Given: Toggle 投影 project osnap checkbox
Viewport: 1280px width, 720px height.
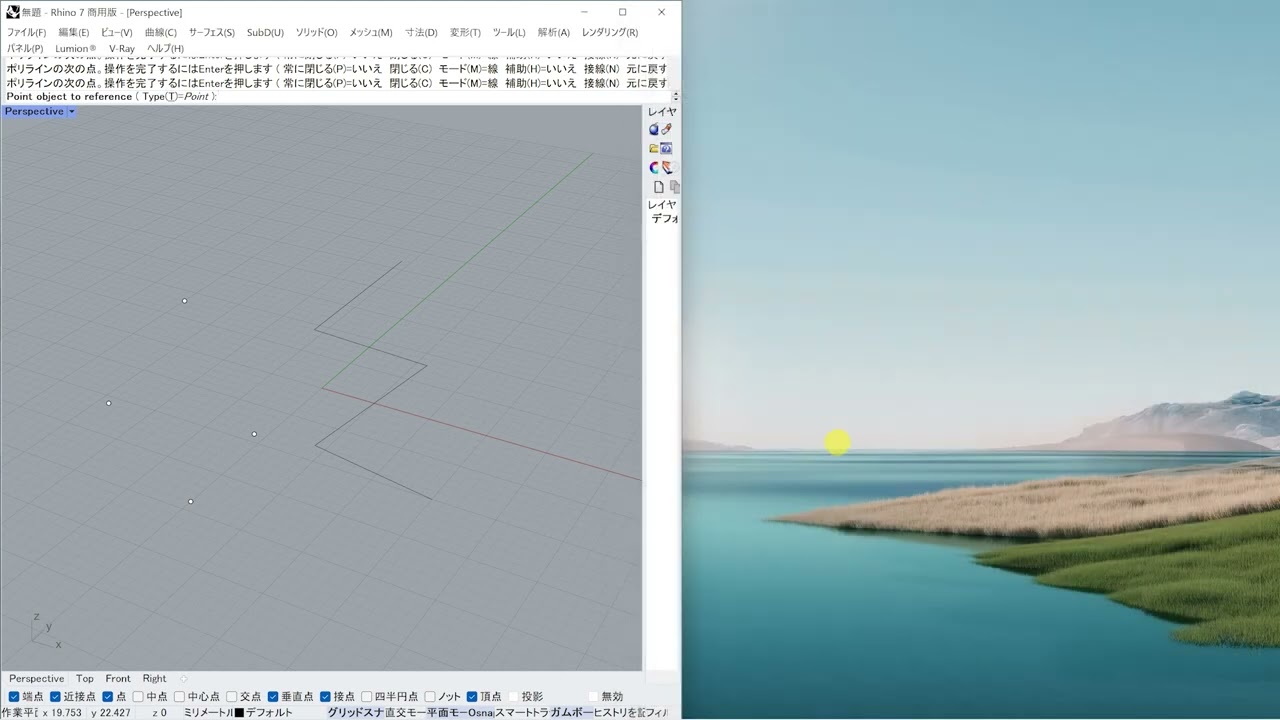Looking at the screenshot, I should coord(514,697).
